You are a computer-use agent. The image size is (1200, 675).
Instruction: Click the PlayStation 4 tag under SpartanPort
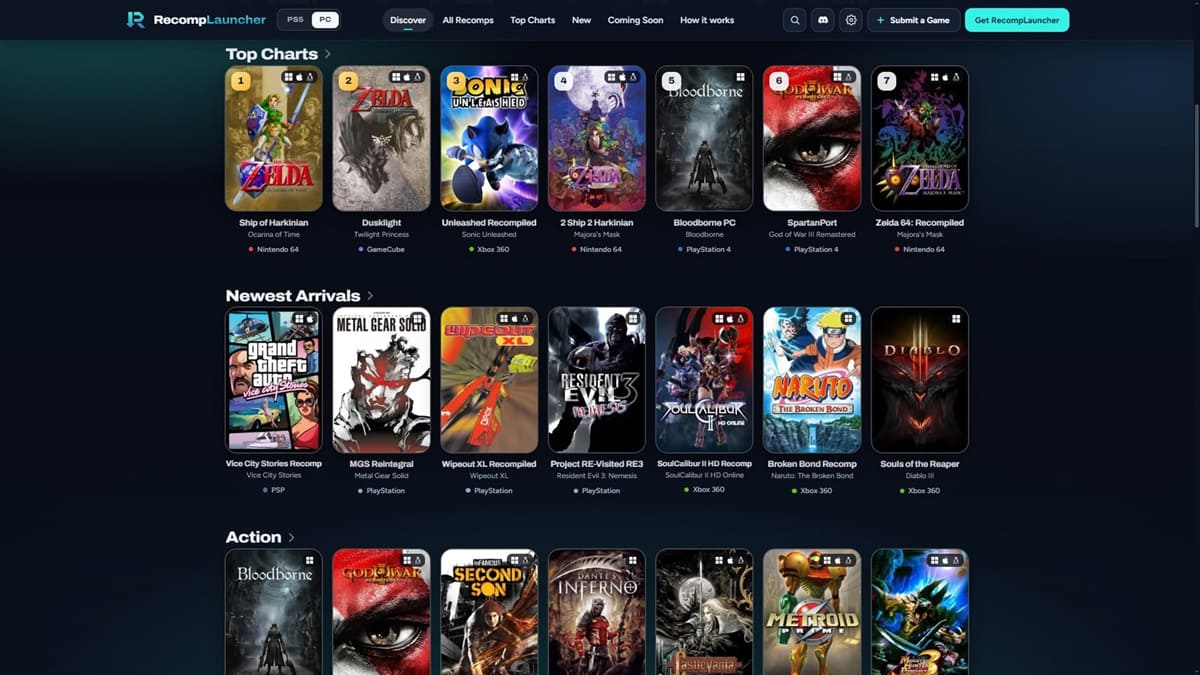click(812, 249)
